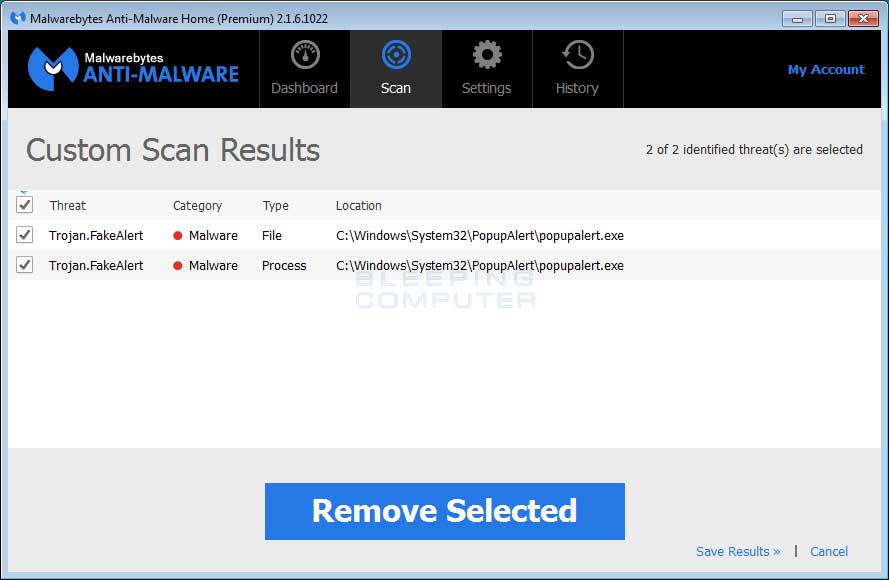The width and height of the screenshot is (889, 580).
Task: Open the History clock icon
Action: tap(578, 55)
